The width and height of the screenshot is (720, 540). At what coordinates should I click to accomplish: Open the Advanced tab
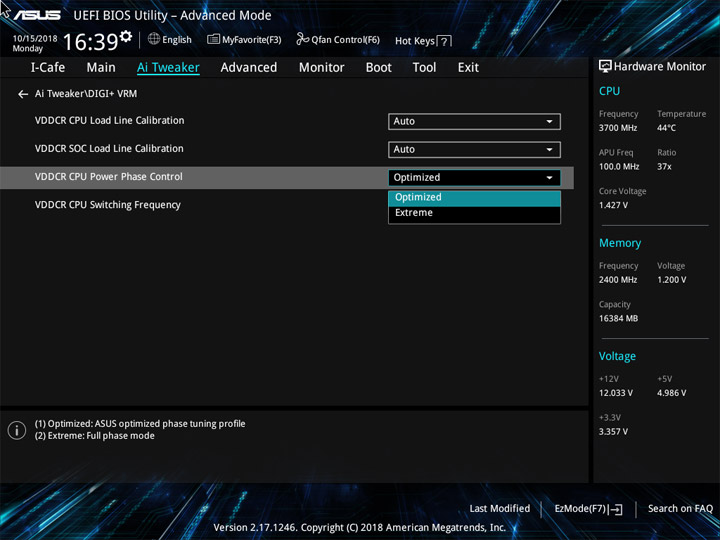coord(248,68)
